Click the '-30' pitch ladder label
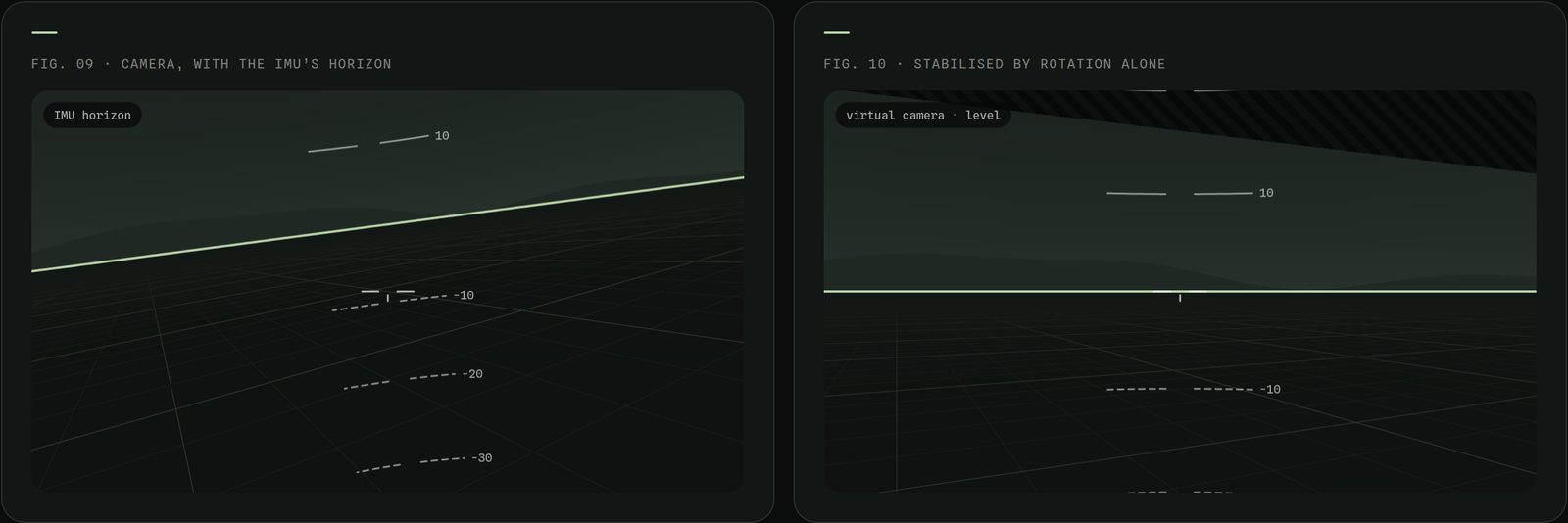1568x523 pixels. tap(482, 458)
